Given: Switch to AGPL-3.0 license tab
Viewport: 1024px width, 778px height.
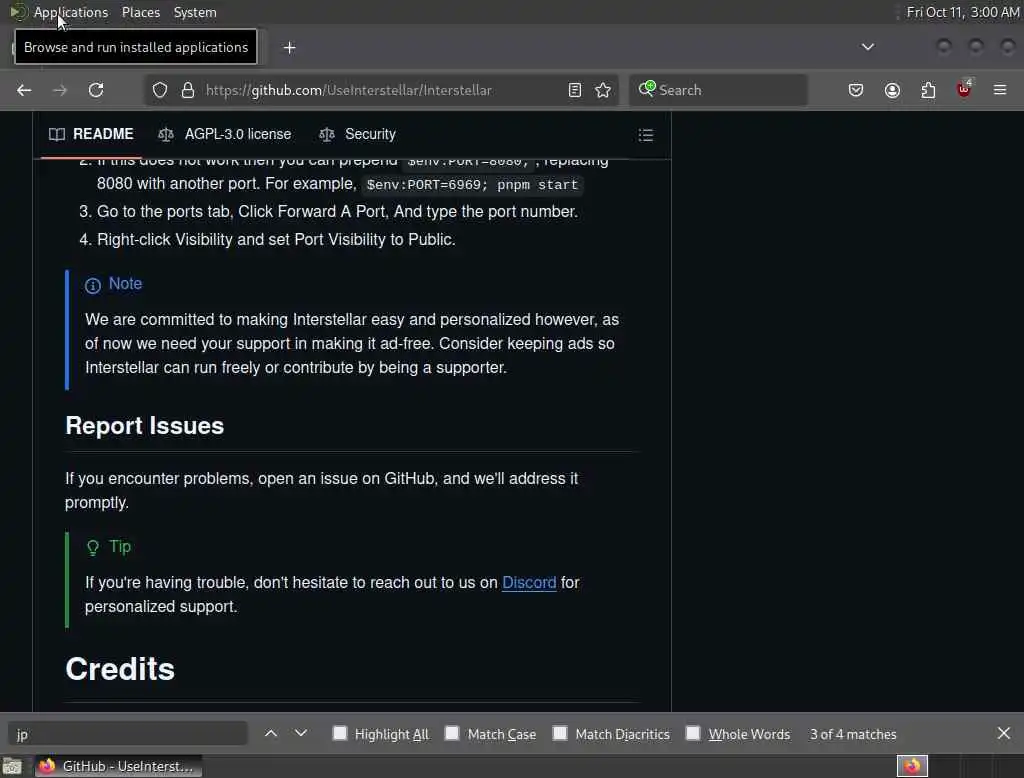Looking at the screenshot, I should (225, 134).
